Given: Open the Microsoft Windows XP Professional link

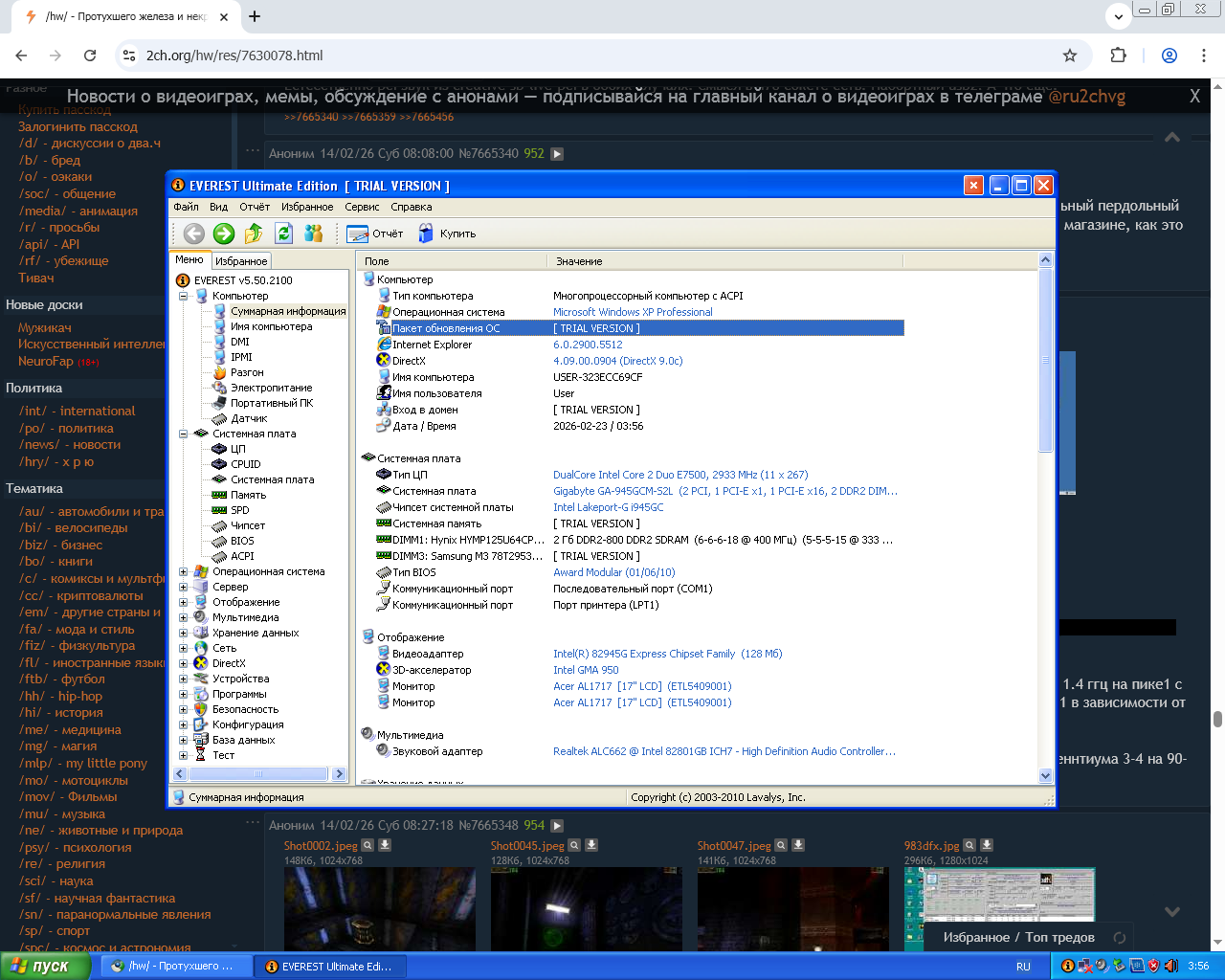Looking at the screenshot, I should (633, 312).
